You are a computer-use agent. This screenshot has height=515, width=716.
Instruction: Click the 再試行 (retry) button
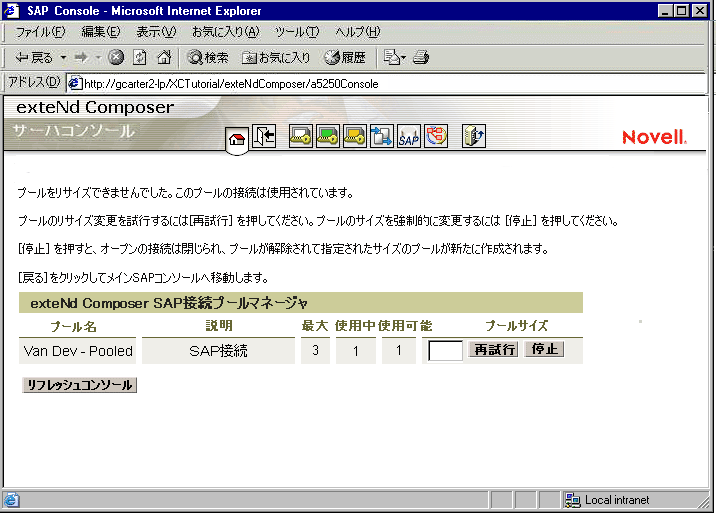tap(494, 350)
